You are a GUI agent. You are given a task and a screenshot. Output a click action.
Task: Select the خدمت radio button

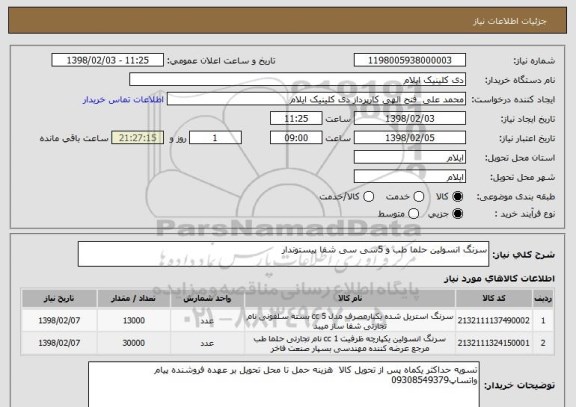pos(418,197)
